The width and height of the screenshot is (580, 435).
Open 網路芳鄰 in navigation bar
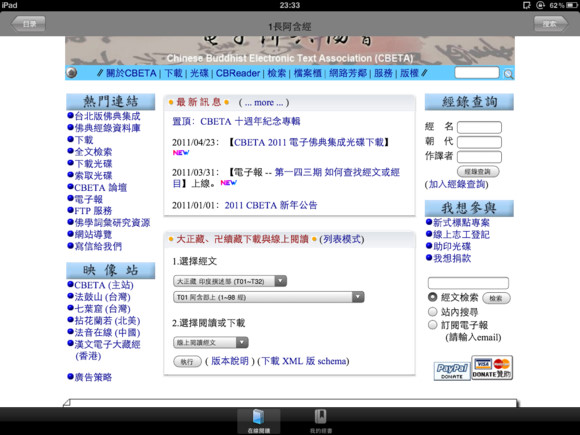pyautogui.click(x=348, y=73)
